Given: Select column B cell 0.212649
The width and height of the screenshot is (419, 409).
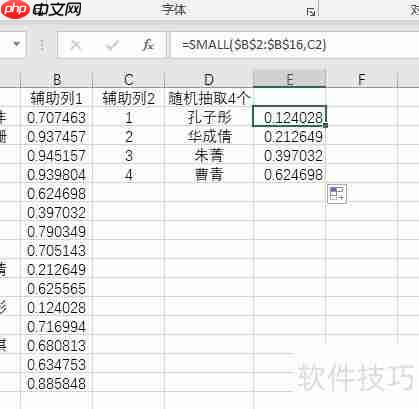Looking at the screenshot, I should click(x=57, y=269).
